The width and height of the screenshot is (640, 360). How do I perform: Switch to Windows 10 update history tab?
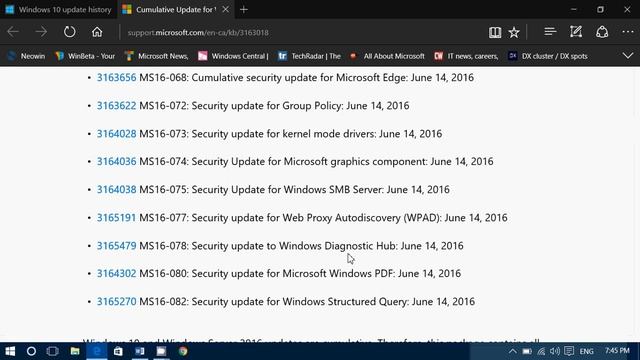(59, 9)
